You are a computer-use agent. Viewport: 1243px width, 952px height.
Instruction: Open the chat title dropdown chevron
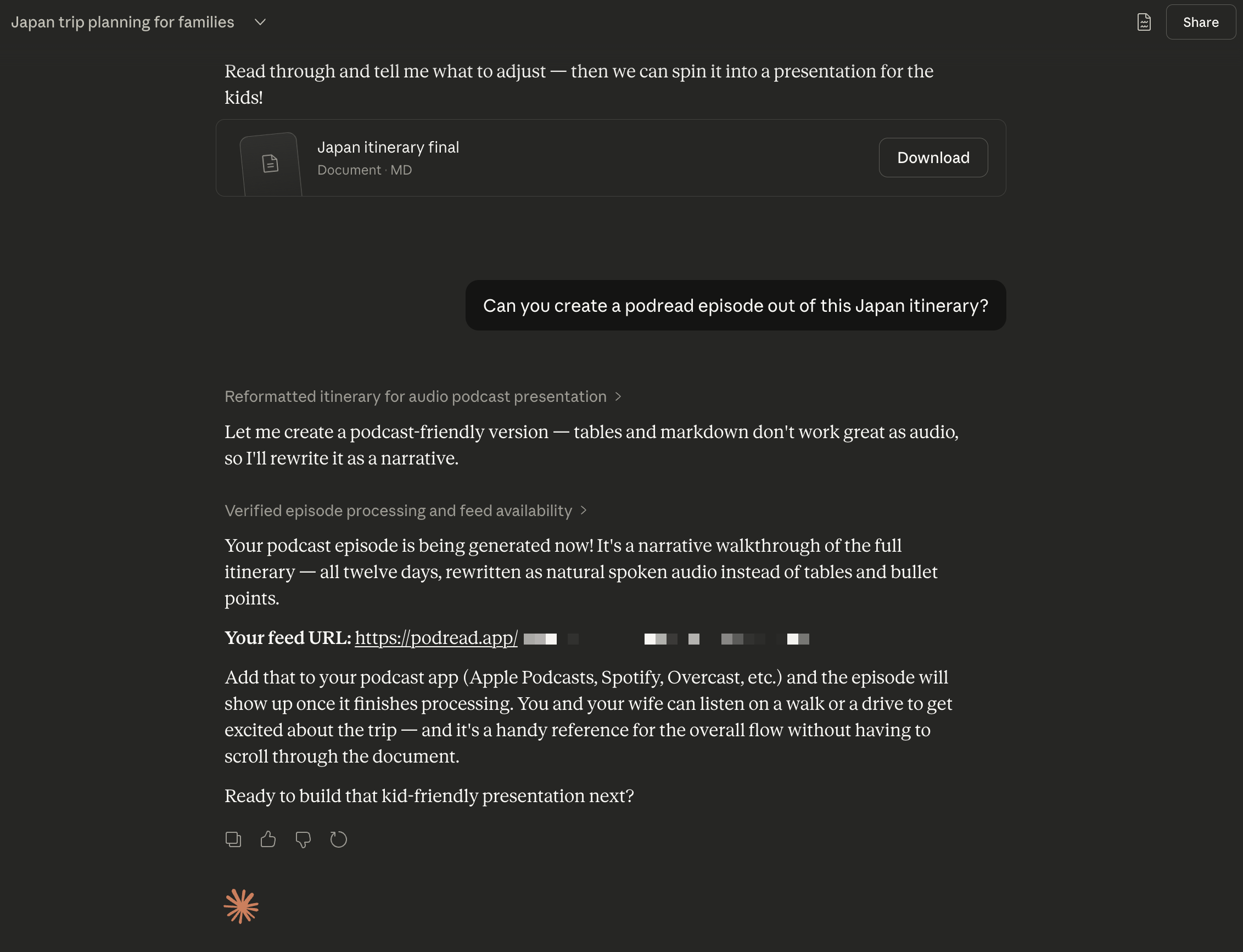tap(260, 22)
